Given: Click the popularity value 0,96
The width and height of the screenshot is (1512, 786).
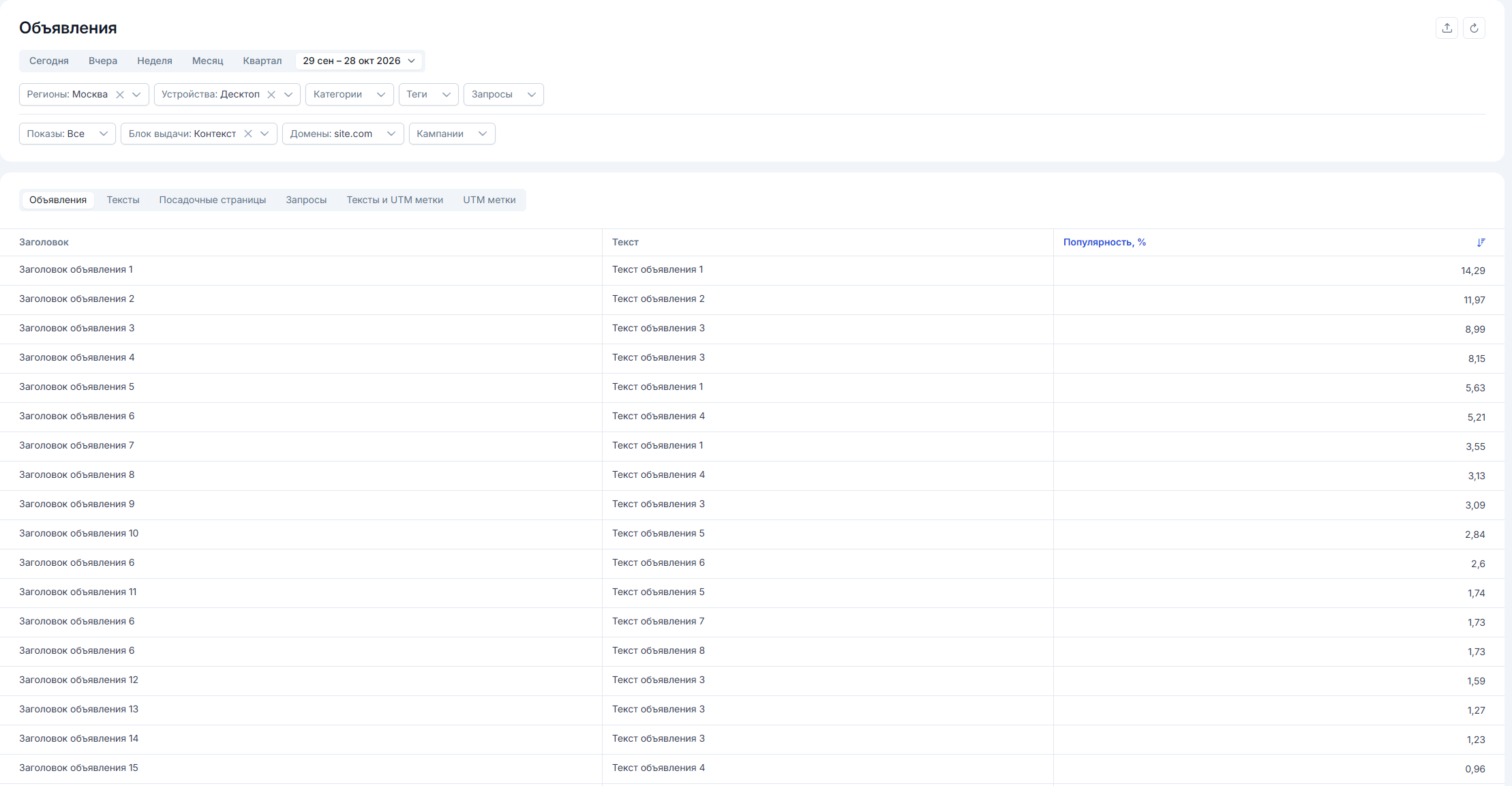Looking at the screenshot, I should point(1475,770).
